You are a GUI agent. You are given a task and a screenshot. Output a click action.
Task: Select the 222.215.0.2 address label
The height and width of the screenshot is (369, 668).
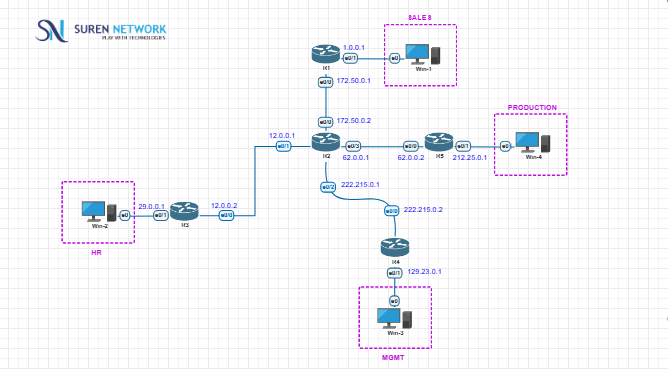423,210
